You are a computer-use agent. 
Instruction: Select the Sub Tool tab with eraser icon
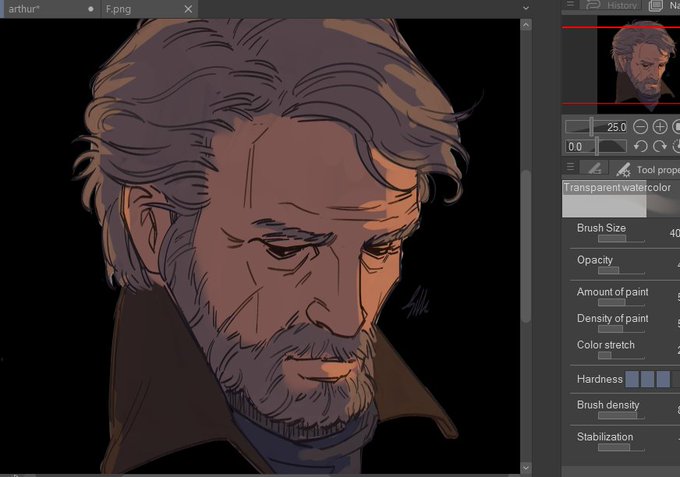[595, 169]
